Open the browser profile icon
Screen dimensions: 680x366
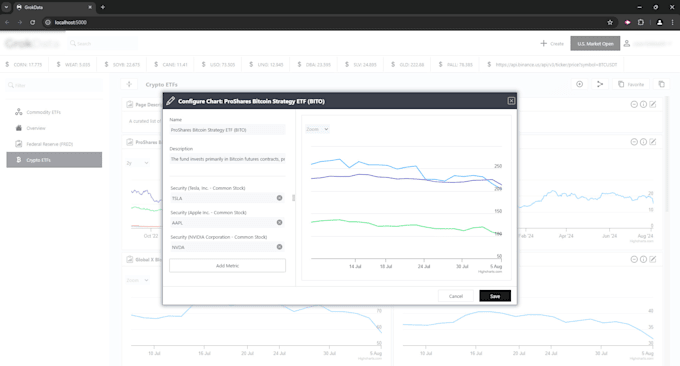coord(659,22)
